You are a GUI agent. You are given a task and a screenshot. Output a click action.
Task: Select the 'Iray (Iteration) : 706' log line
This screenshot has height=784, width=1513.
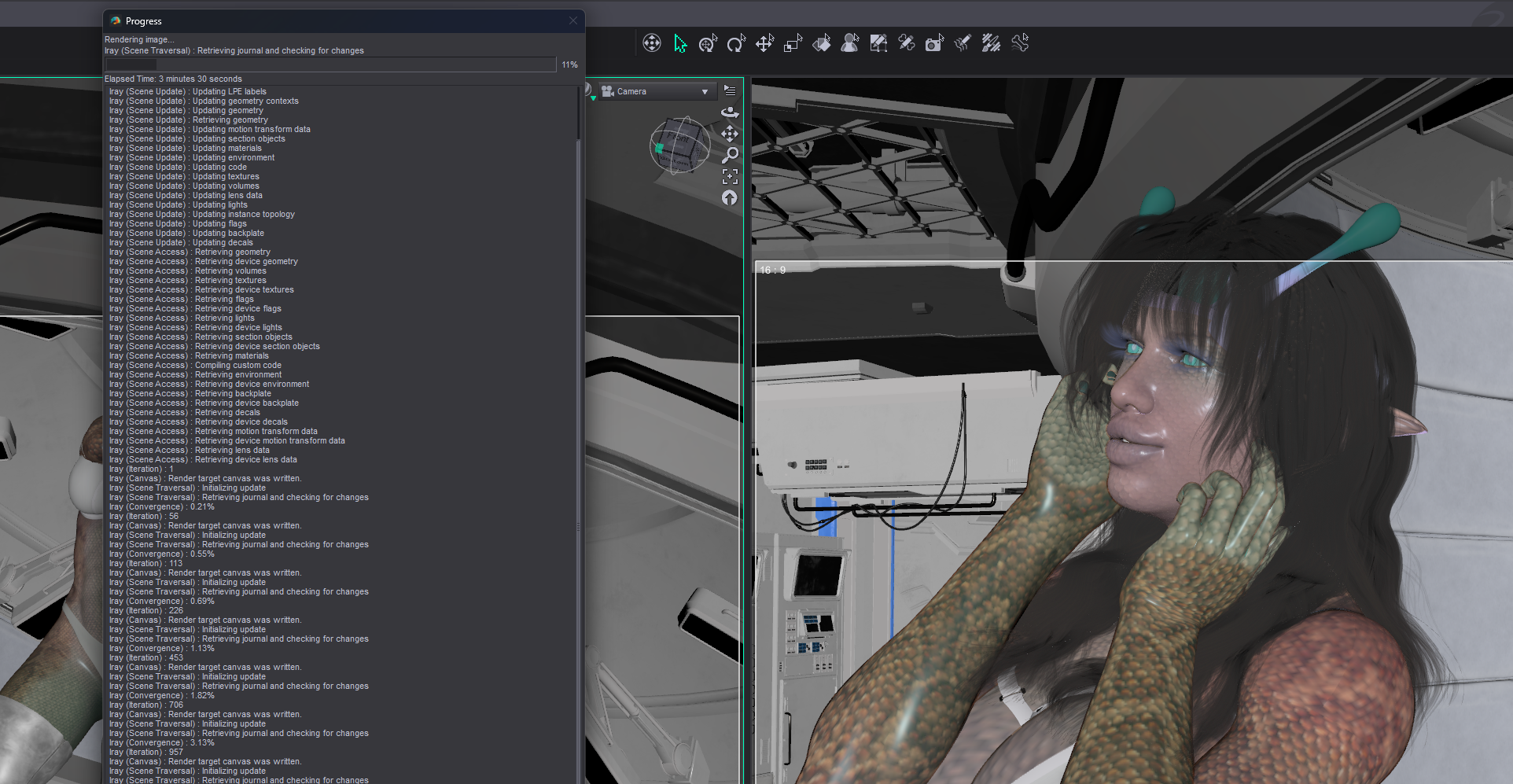tap(146, 705)
